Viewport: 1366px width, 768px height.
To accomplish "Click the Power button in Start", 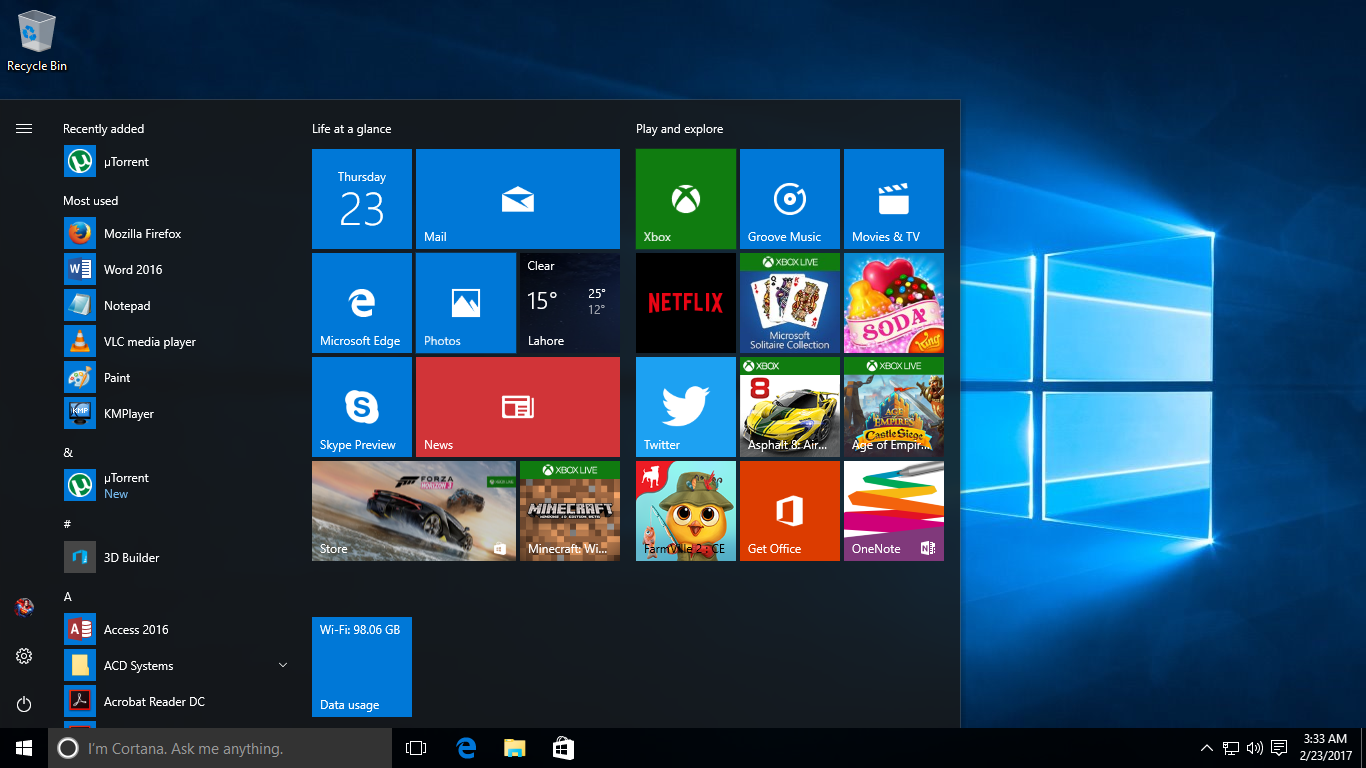I will click(x=24, y=704).
